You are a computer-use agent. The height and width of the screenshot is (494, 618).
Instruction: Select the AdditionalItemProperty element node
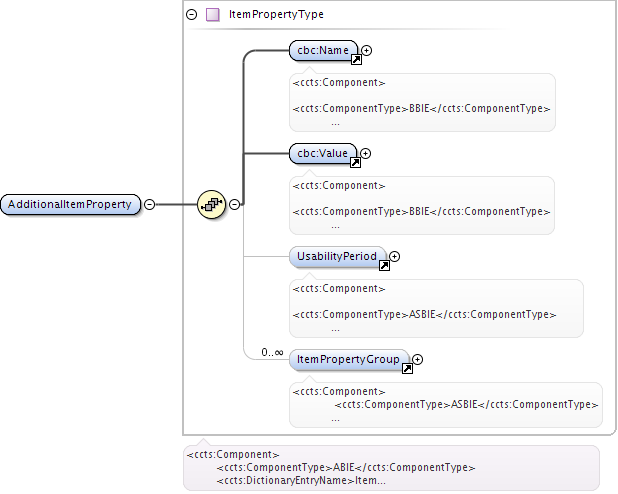coord(71,204)
